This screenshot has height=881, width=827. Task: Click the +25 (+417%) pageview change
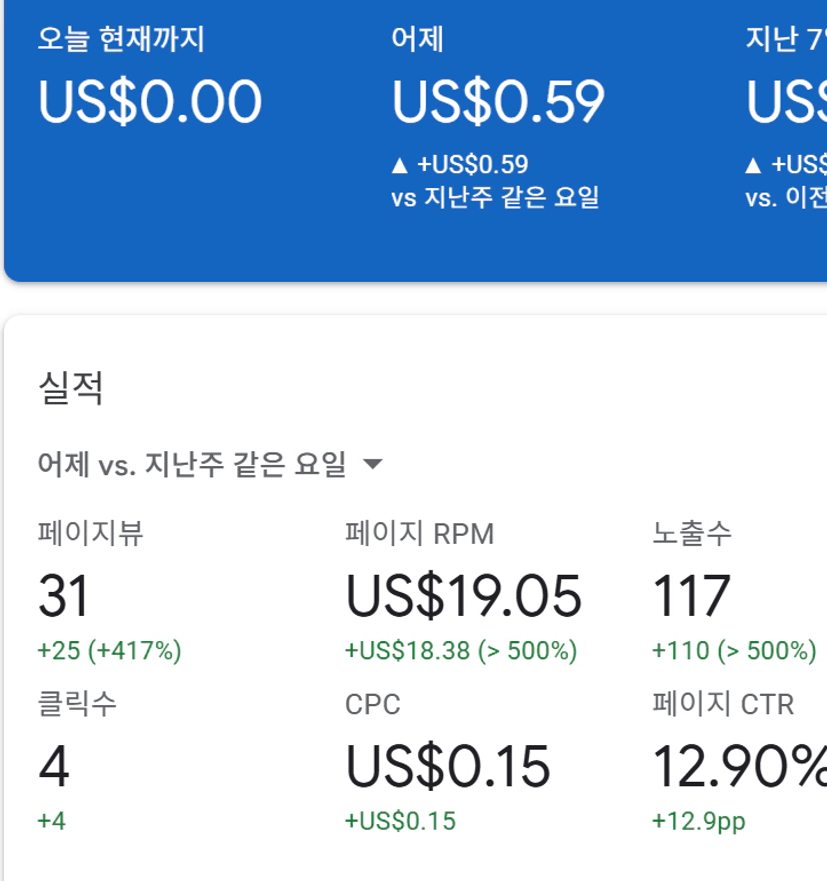(109, 651)
